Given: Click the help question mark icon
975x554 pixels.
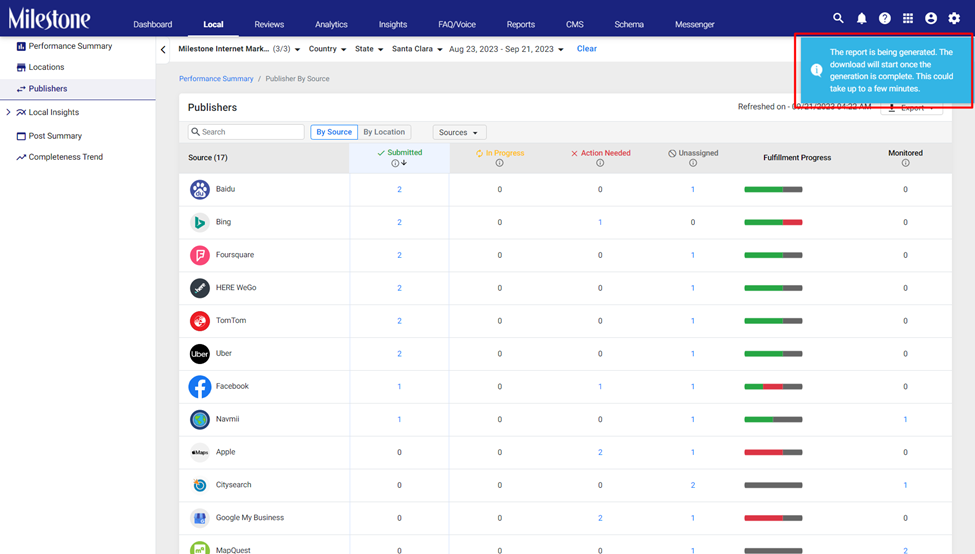Looking at the screenshot, I should click(x=884, y=19).
